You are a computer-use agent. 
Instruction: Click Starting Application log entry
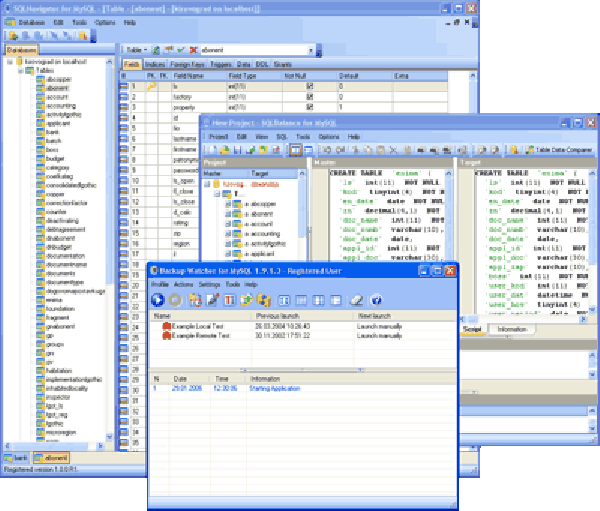coord(274,388)
